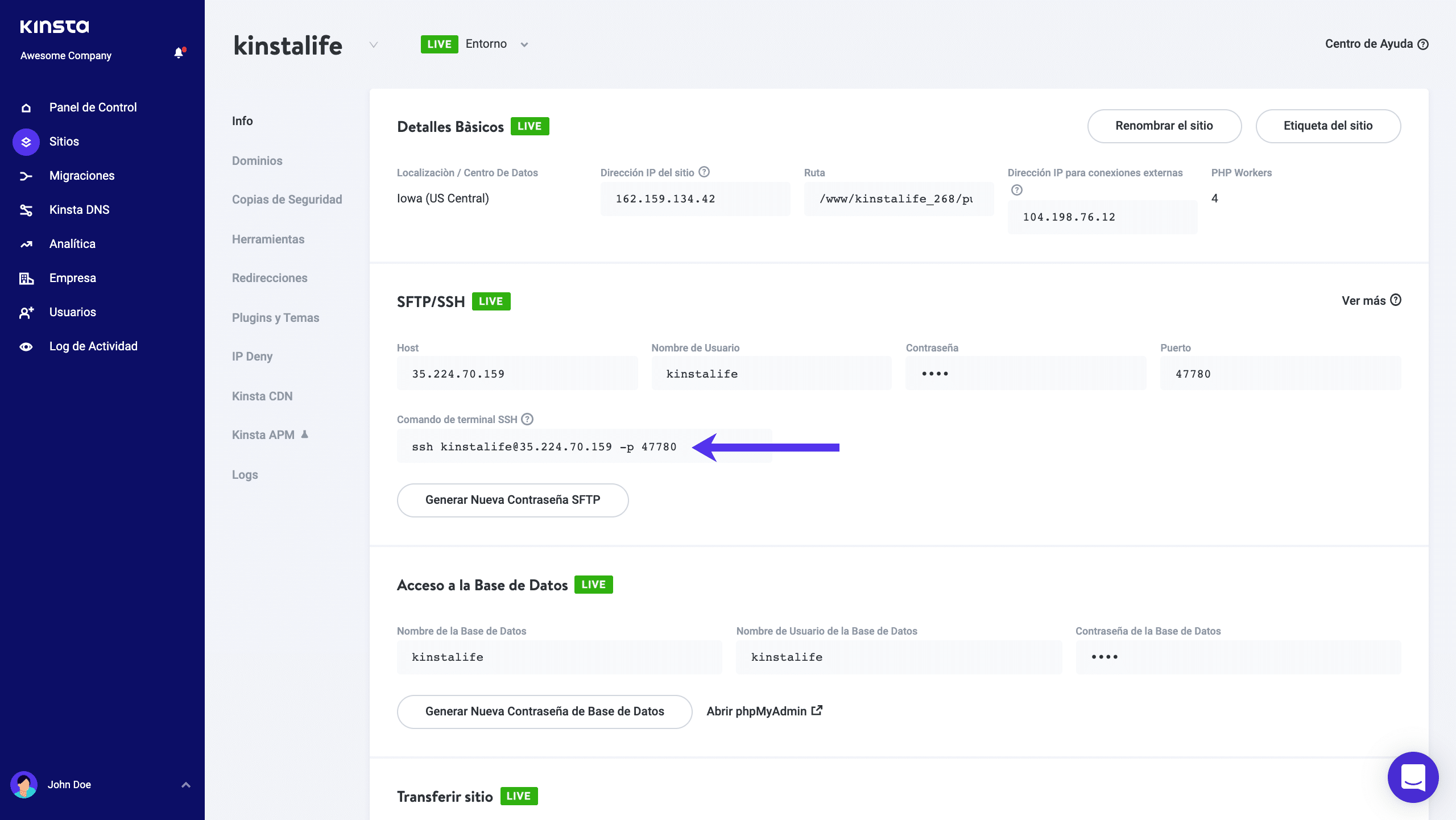Open the Copias de Seguridad section
This screenshot has height=820, width=1456.
[287, 199]
